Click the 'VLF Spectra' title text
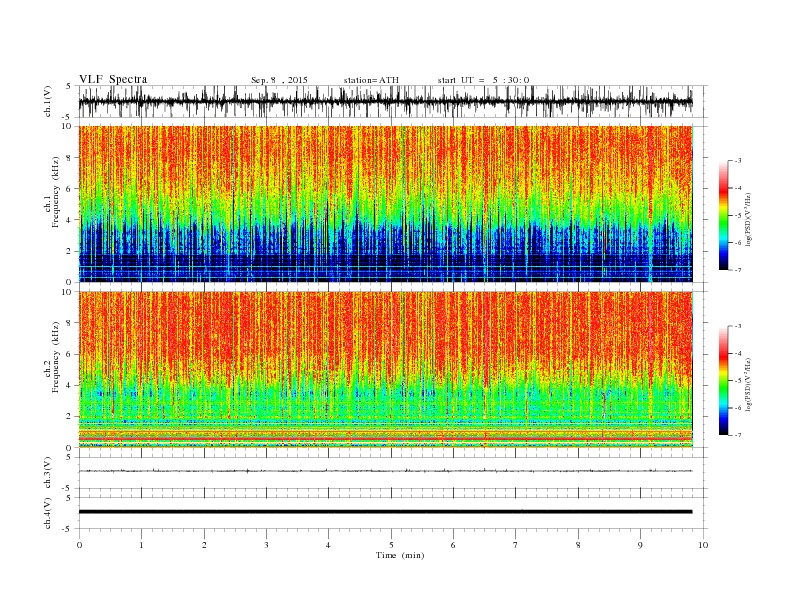 (113, 79)
